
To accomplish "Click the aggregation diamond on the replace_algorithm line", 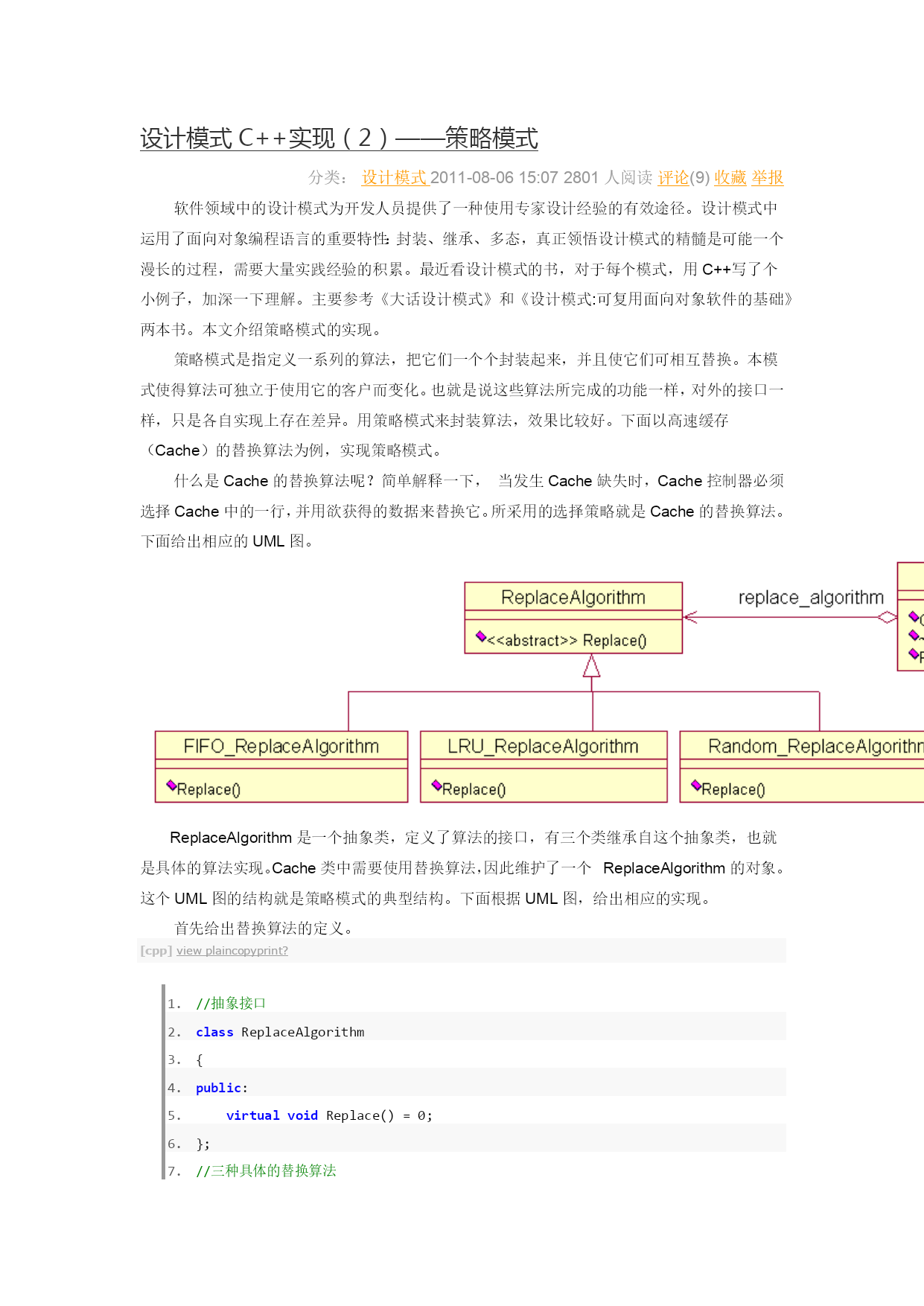I will click(888, 617).
